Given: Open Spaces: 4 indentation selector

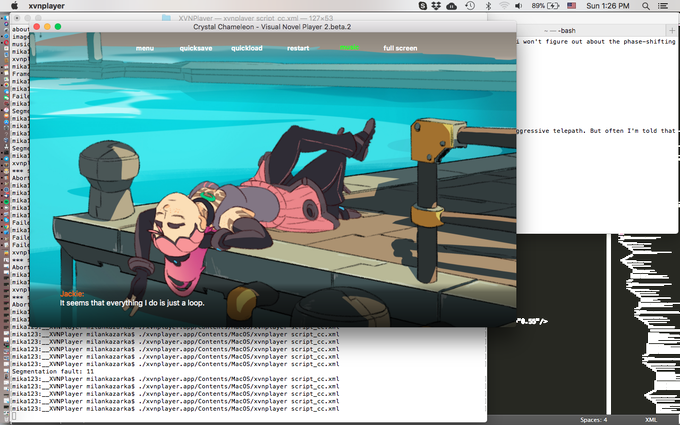Looking at the screenshot, I should coord(594,419).
